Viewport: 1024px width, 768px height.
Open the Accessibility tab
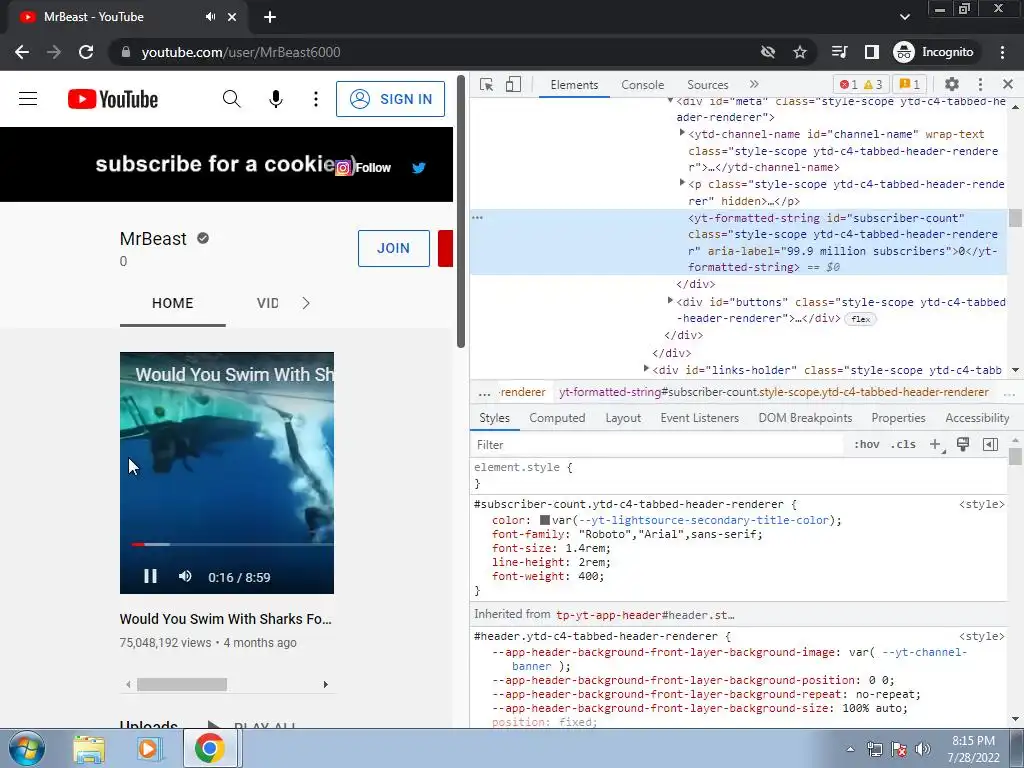coord(977,418)
